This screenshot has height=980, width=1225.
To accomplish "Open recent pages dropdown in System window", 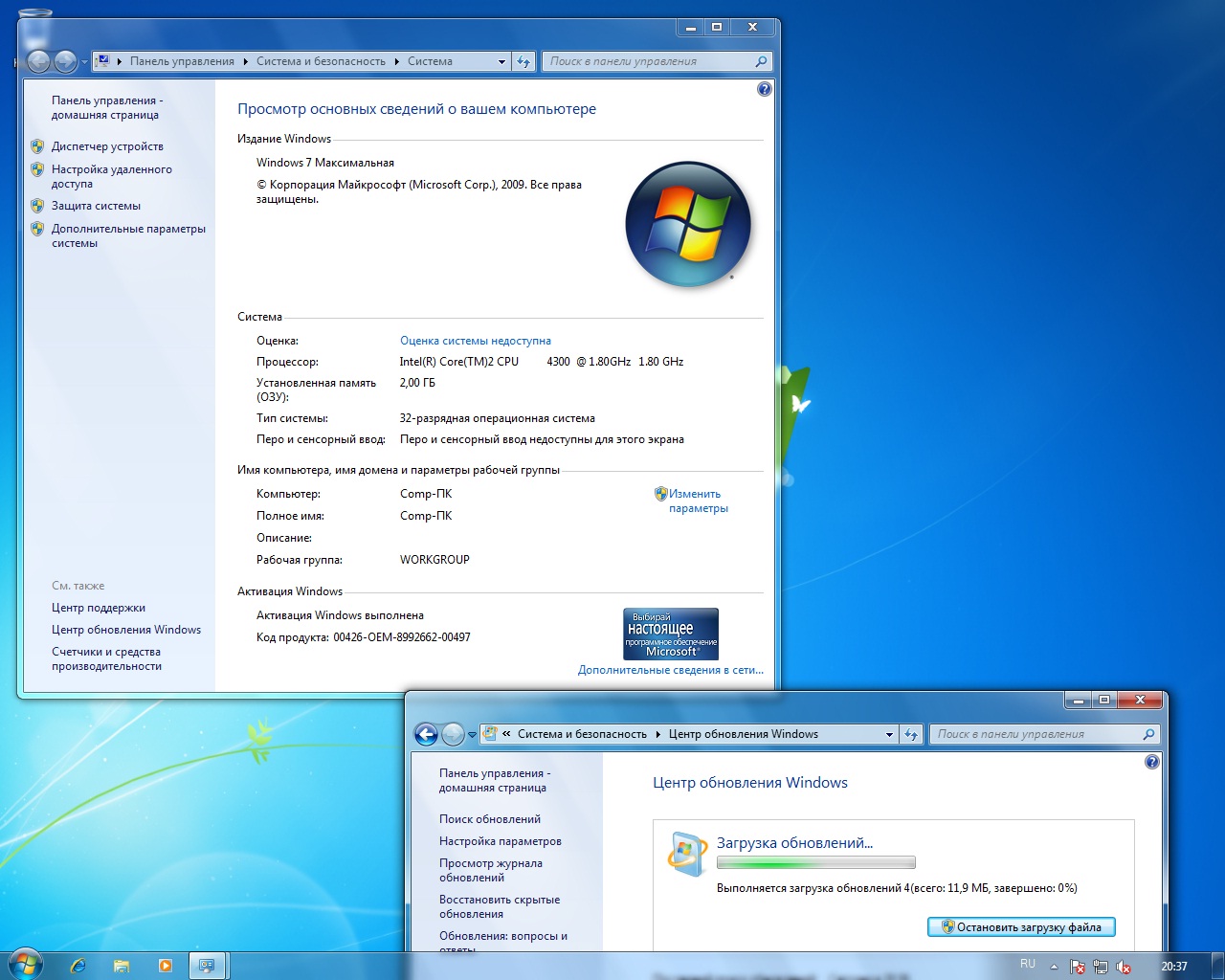I will click(84, 62).
